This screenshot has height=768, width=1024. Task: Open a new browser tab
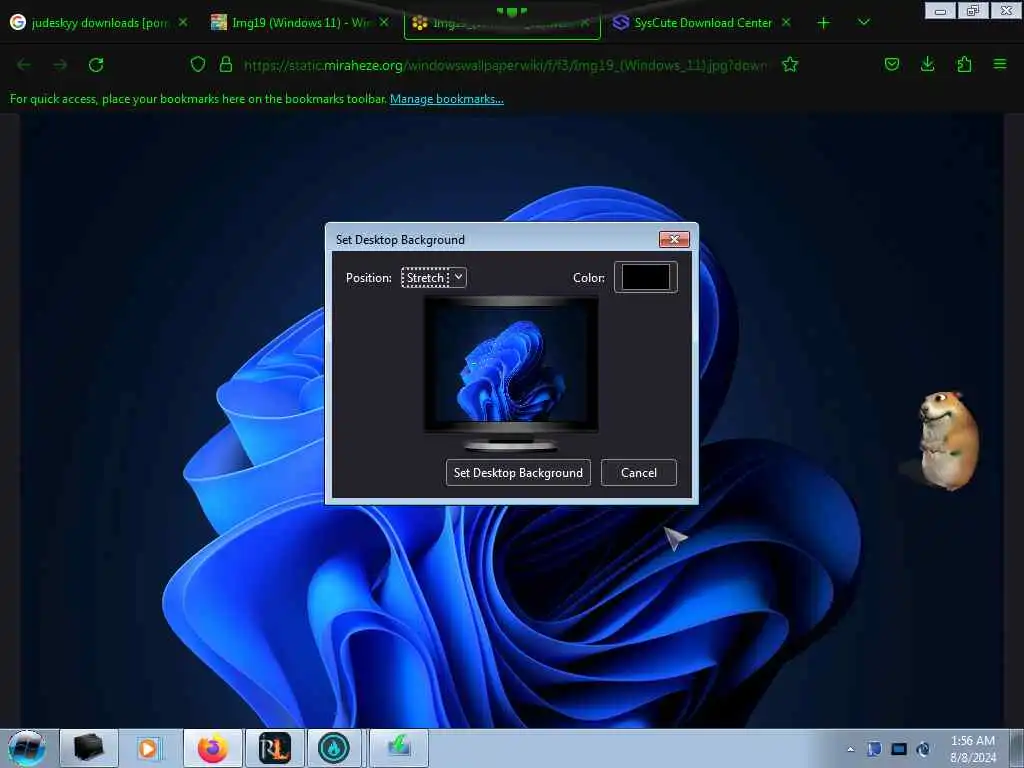[x=824, y=23]
